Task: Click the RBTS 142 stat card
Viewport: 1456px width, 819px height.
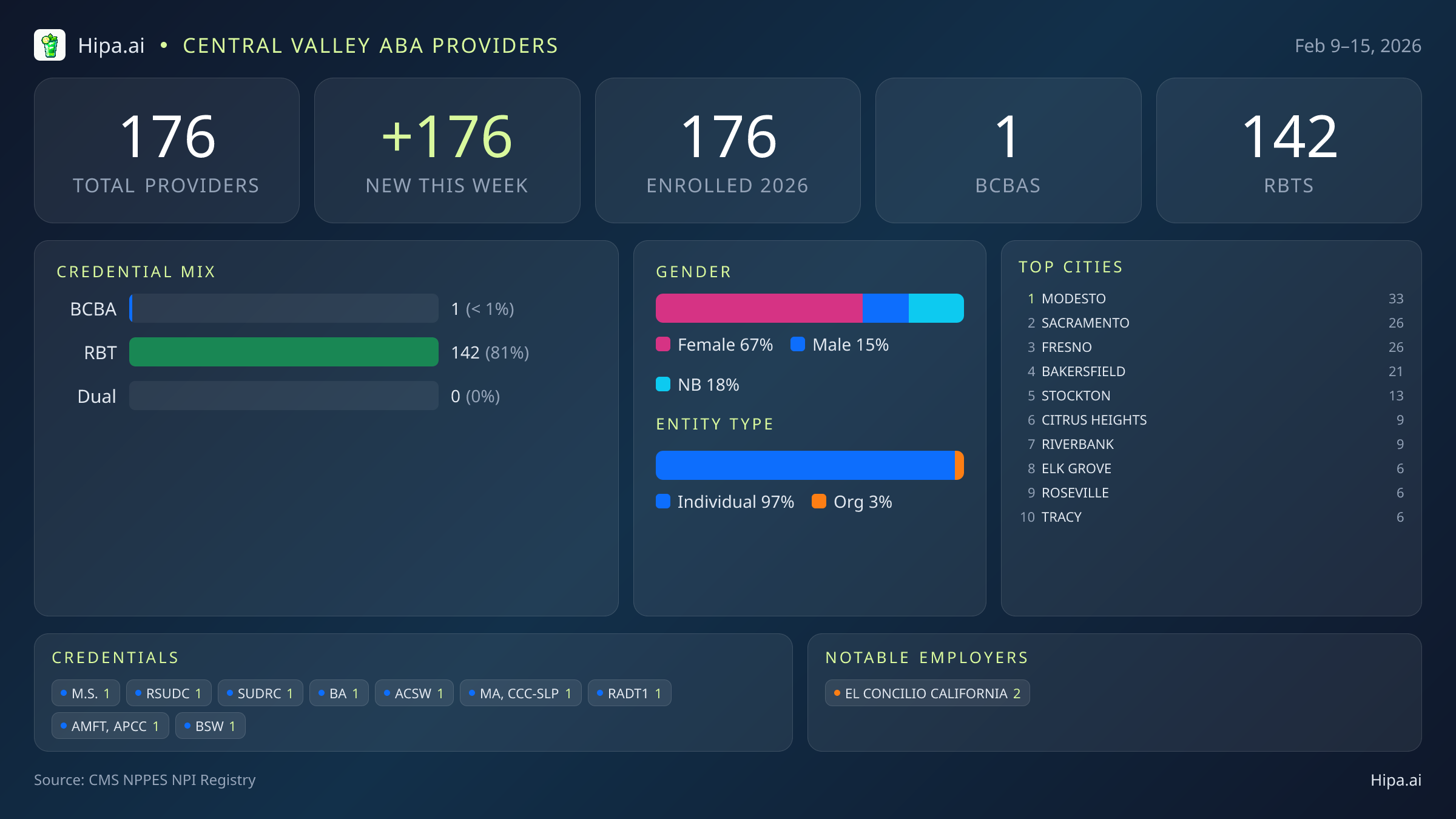Action: coord(1289,150)
